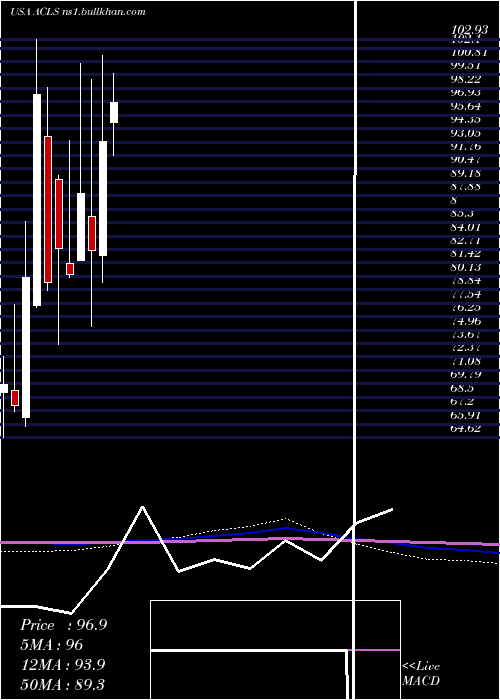Click the small red candlestick near 80.13
Image resolution: width=500 pixels, height=700 pixels.
(x=70, y=269)
